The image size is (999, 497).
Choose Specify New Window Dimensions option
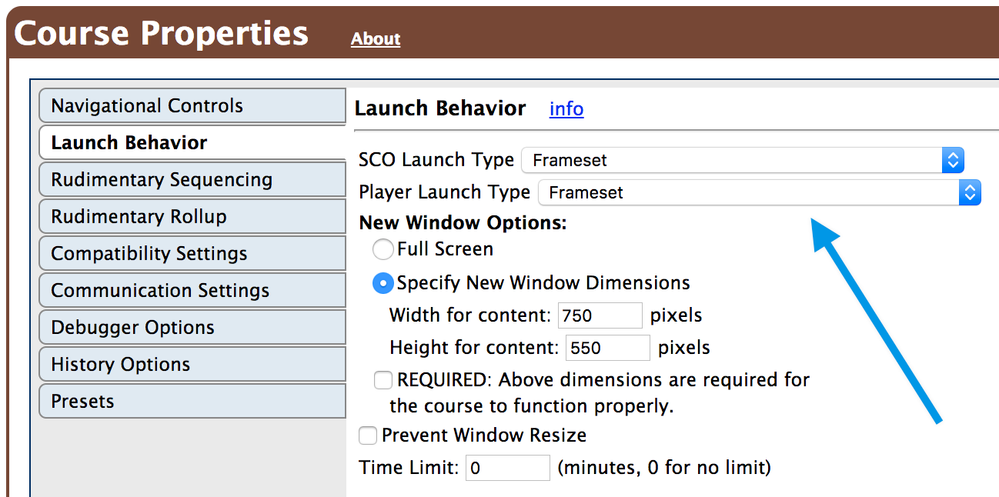click(383, 283)
